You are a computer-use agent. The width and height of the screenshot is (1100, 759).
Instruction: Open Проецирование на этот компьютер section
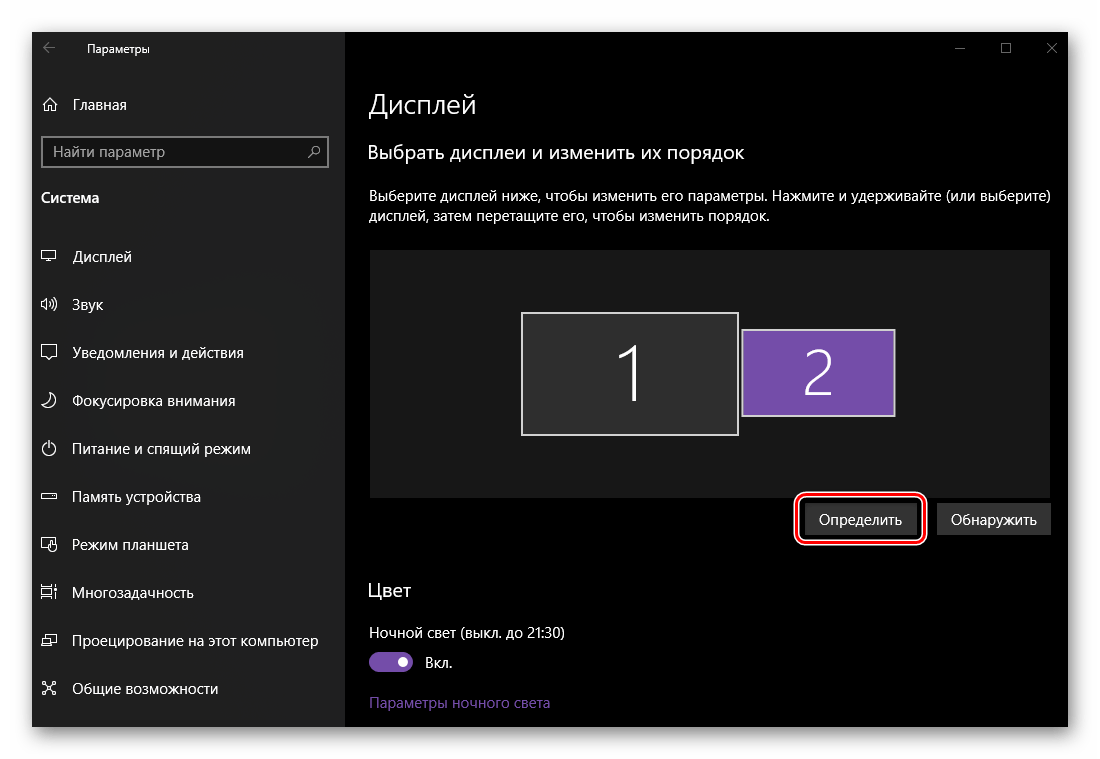pos(194,641)
